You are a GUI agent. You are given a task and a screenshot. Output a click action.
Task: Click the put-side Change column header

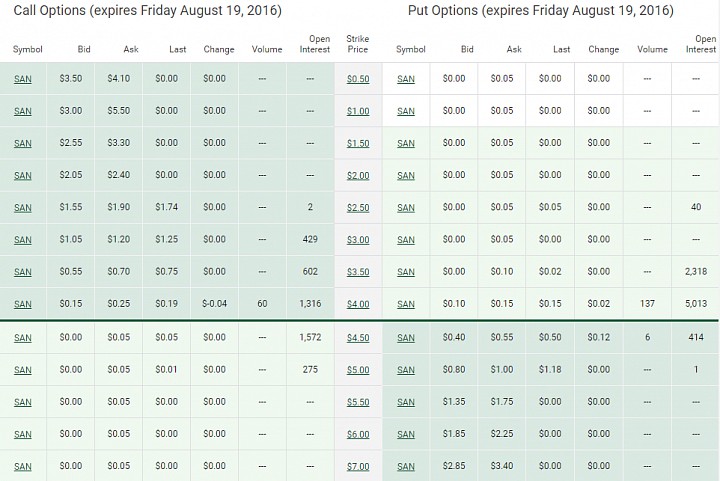603,49
